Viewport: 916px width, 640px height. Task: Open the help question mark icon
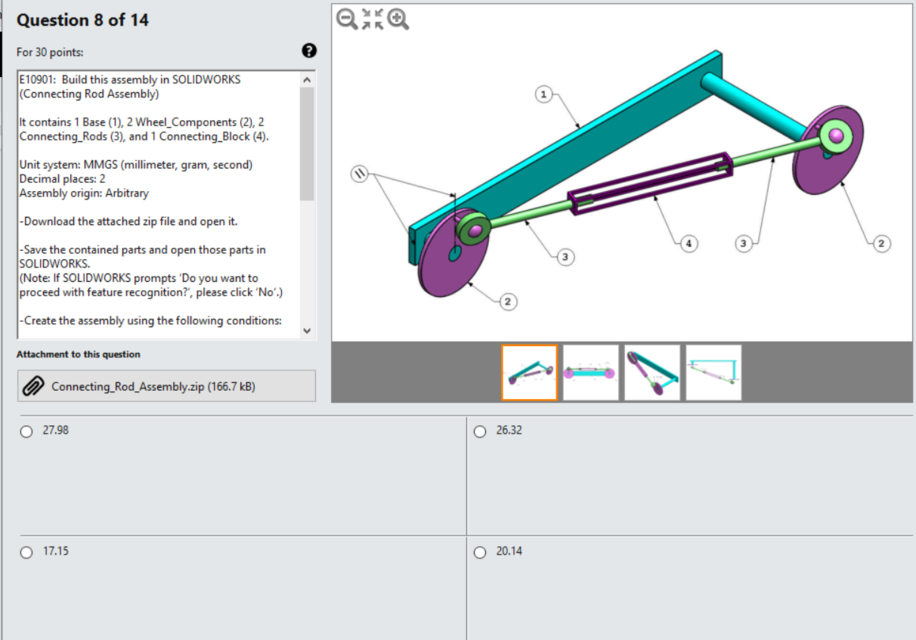click(308, 51)
